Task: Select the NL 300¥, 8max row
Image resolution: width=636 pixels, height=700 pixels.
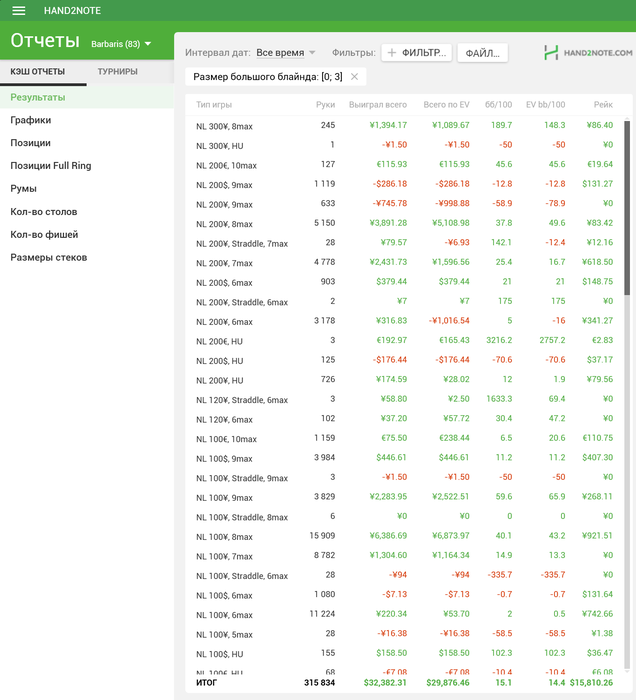Action: tap(404, 125)
